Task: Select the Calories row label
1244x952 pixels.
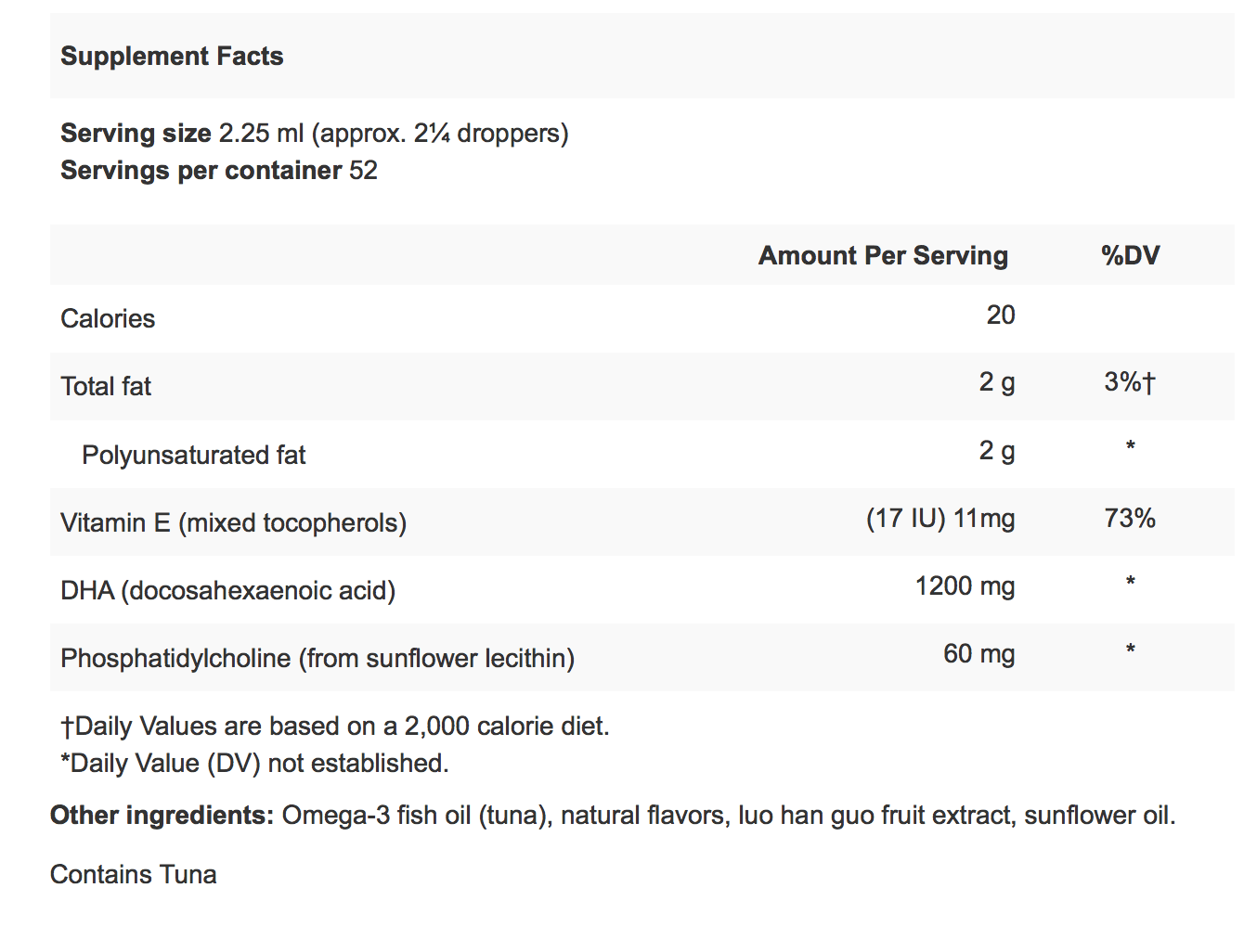Action: click(x=108, y=319)
